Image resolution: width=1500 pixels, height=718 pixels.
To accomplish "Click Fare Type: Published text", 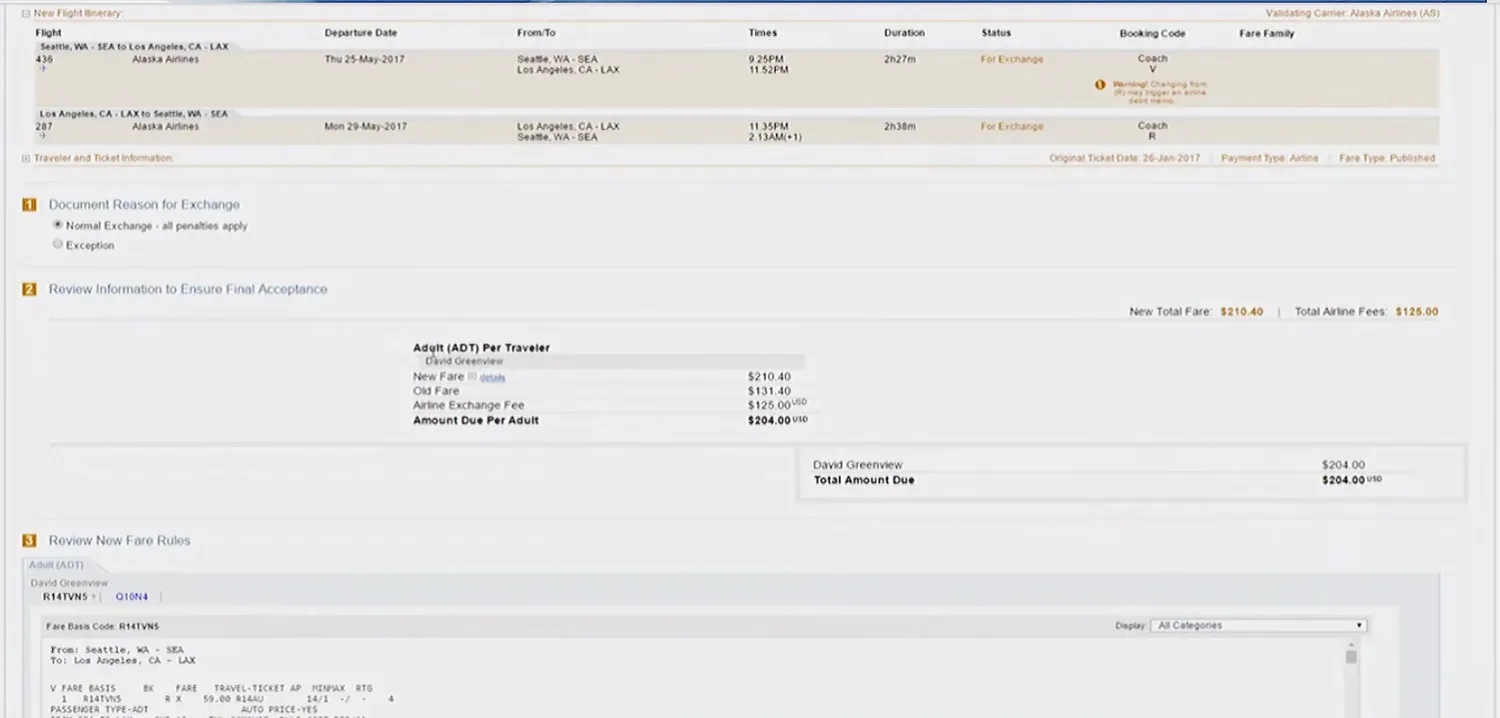I will pos(1387,158).
